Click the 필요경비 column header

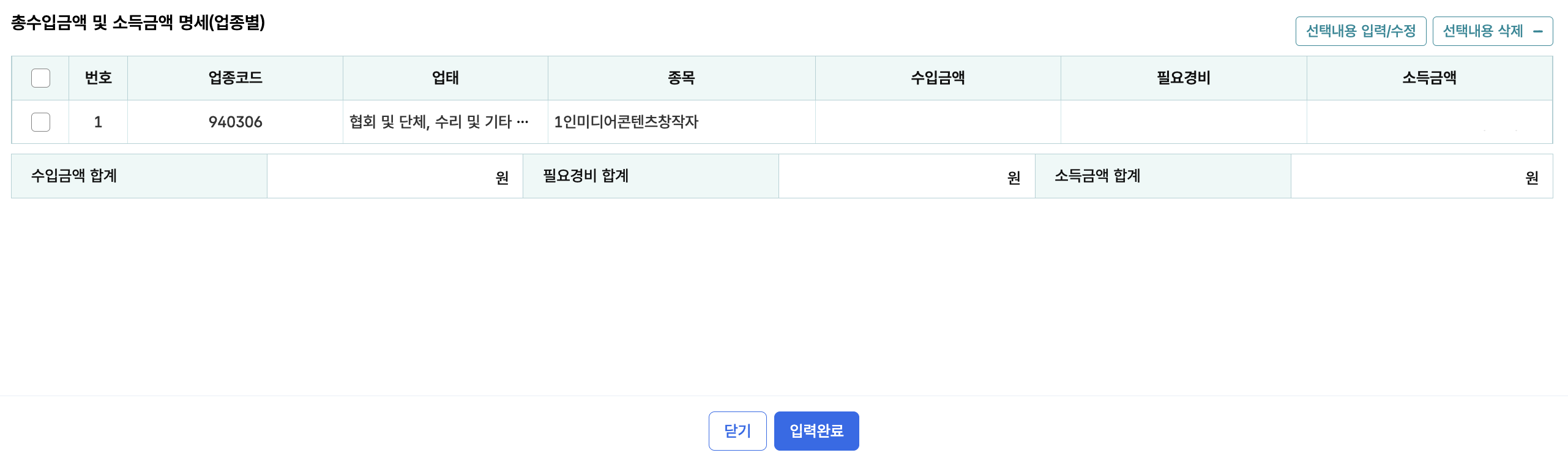tap(1183, 77)
